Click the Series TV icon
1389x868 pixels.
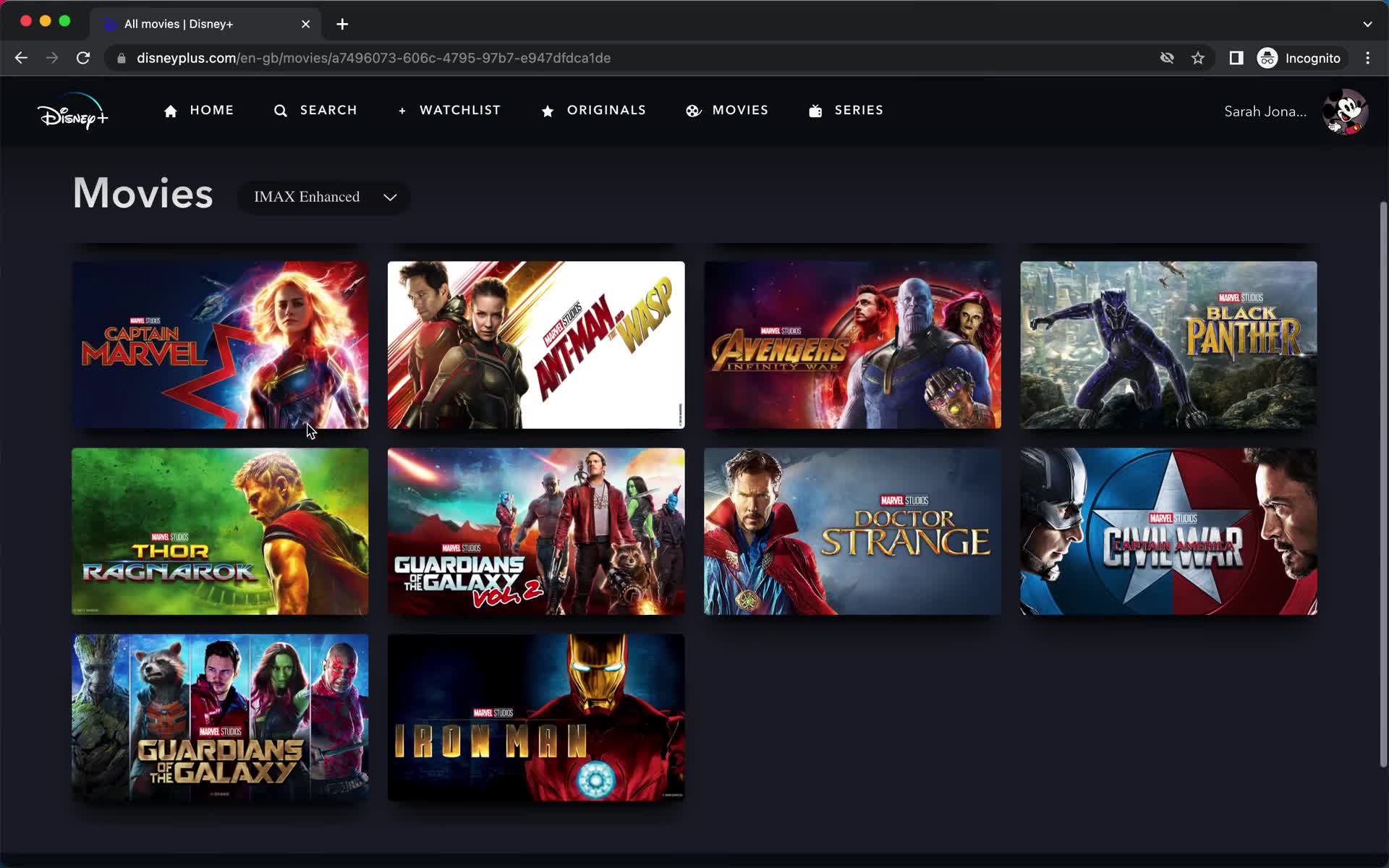click(x=815, y=111)
